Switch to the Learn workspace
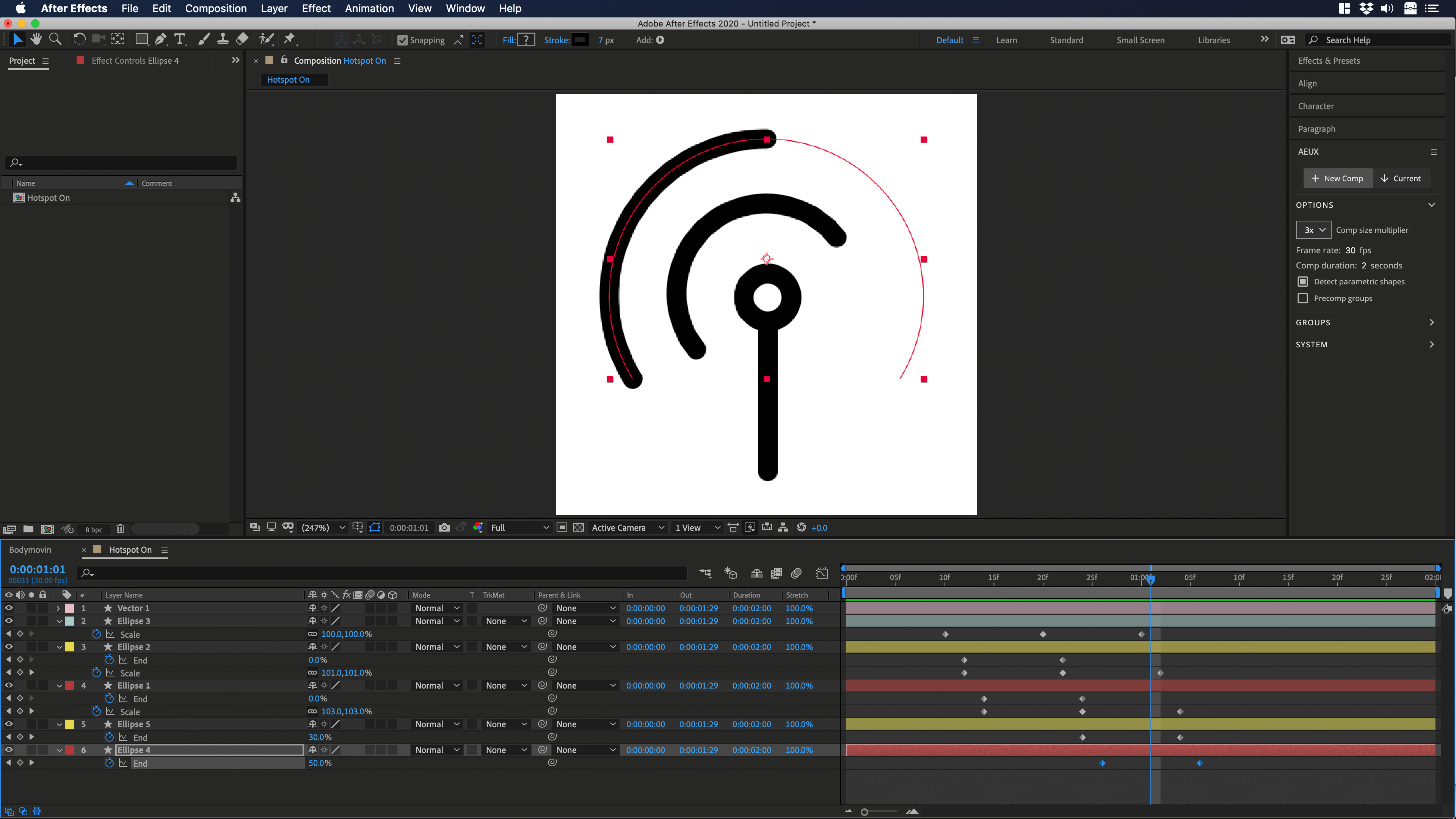Screen dimensions: 1456x819 pyautogui.click(x=1007, y=39)
